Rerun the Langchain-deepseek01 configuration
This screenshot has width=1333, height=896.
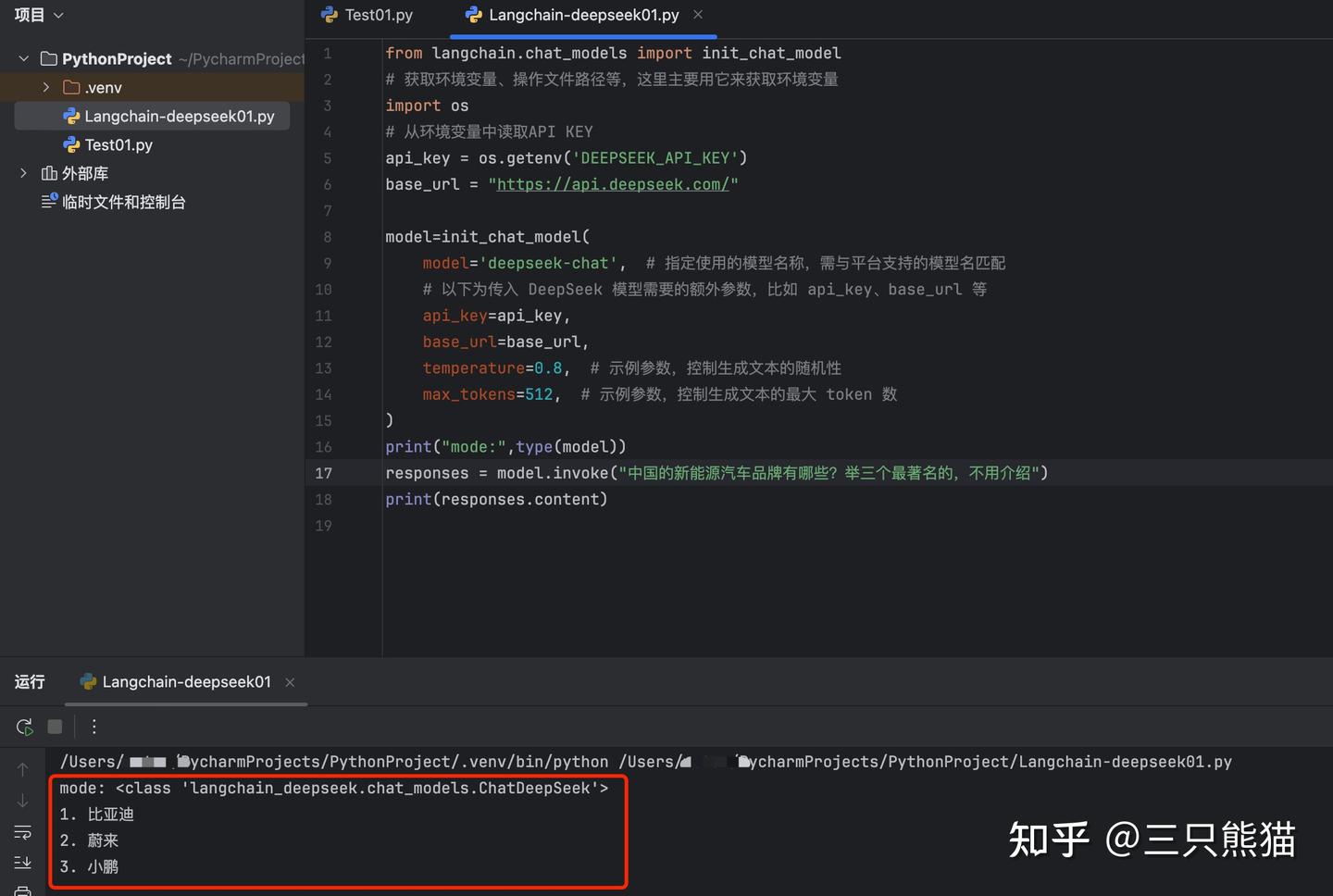tap(23, 728)
